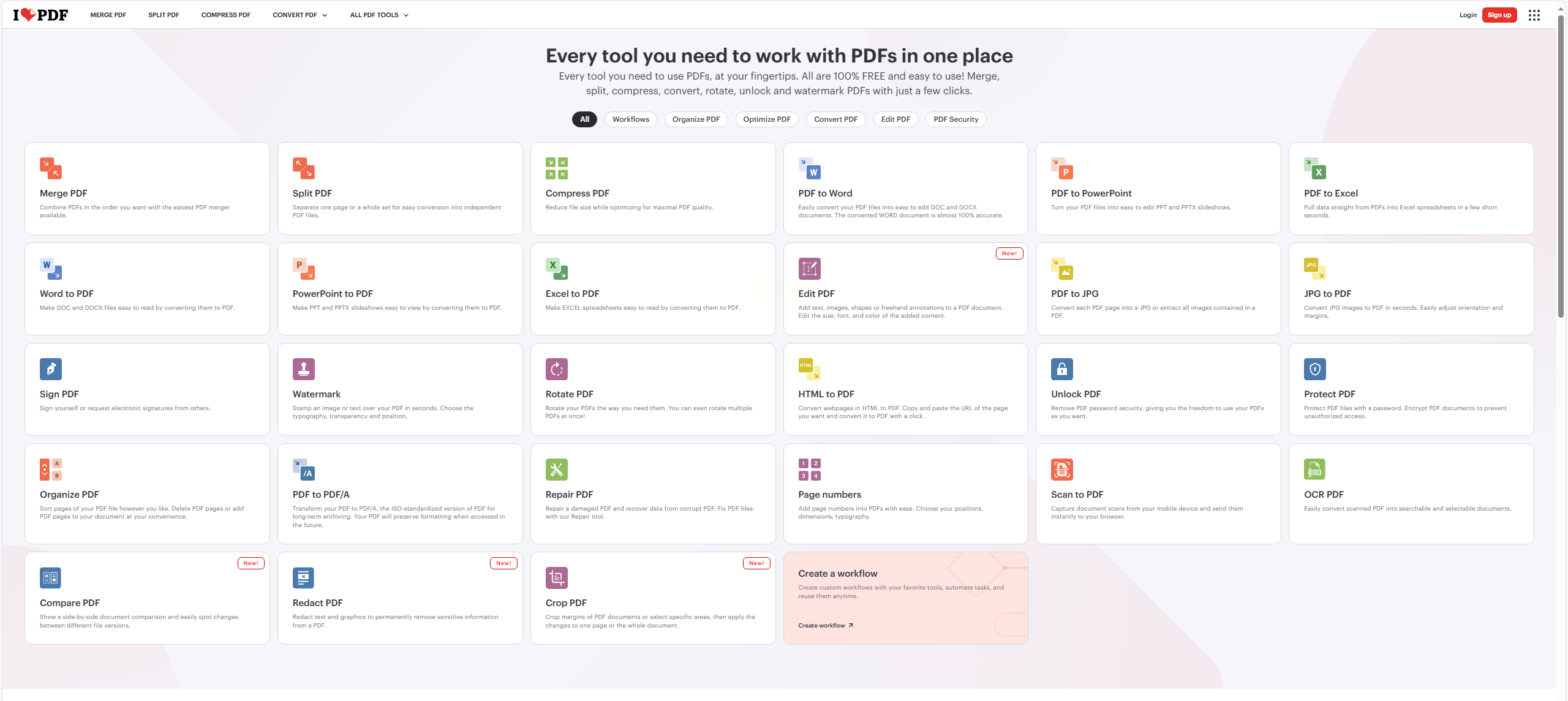Open Split PDF from top menu
1568x701 pixels.
[164, 15]
